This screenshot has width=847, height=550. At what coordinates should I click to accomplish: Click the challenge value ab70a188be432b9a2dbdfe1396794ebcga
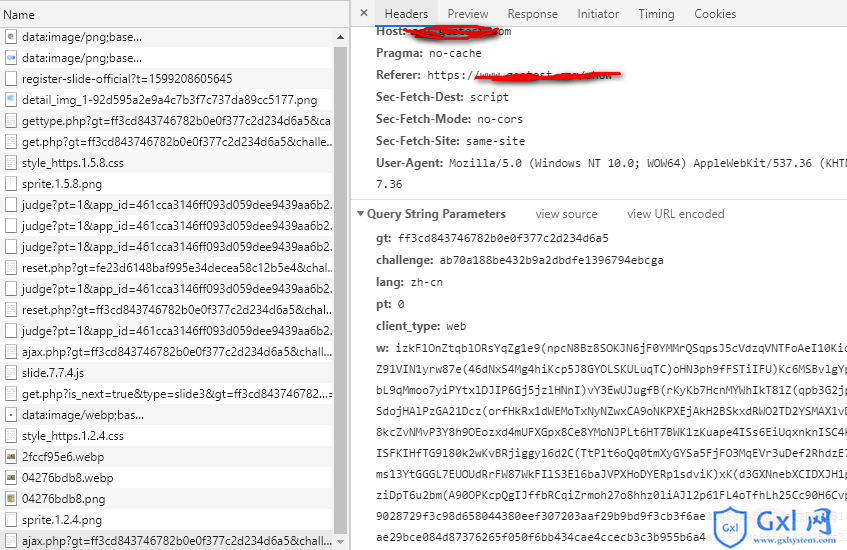pyautogui.click(x=551, y=260)
